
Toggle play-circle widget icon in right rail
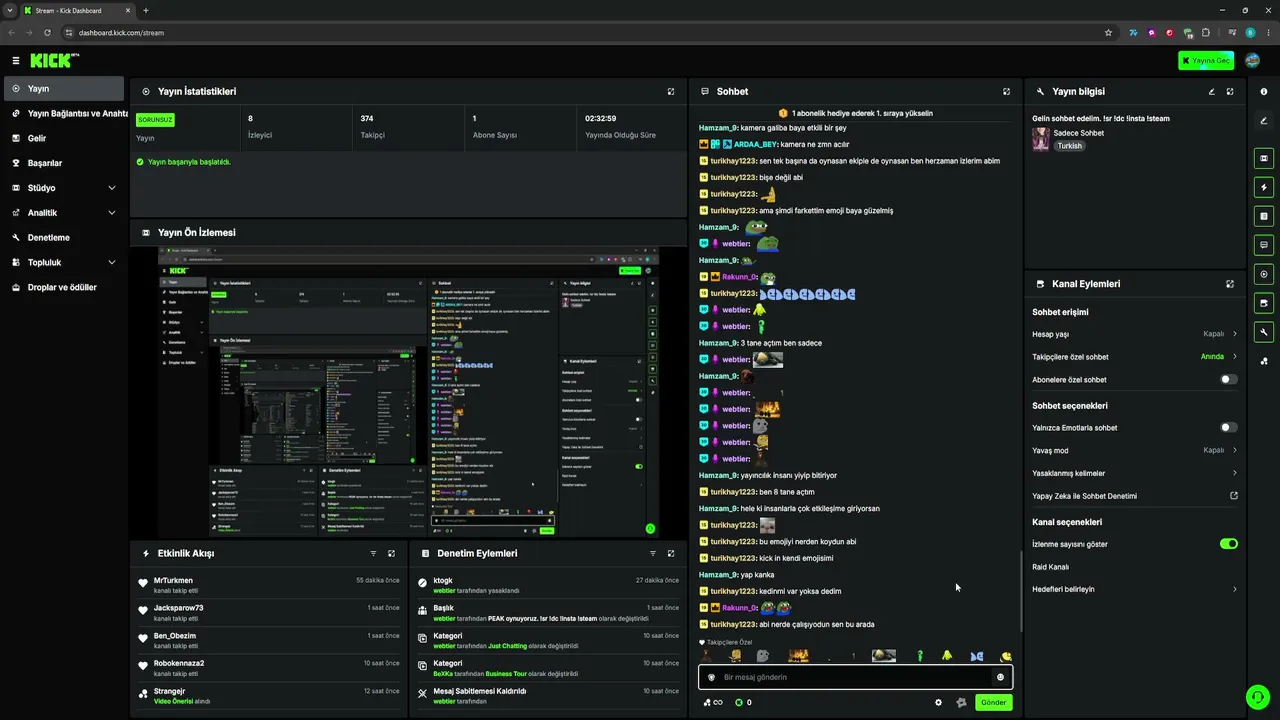(x=1264, y=274)
